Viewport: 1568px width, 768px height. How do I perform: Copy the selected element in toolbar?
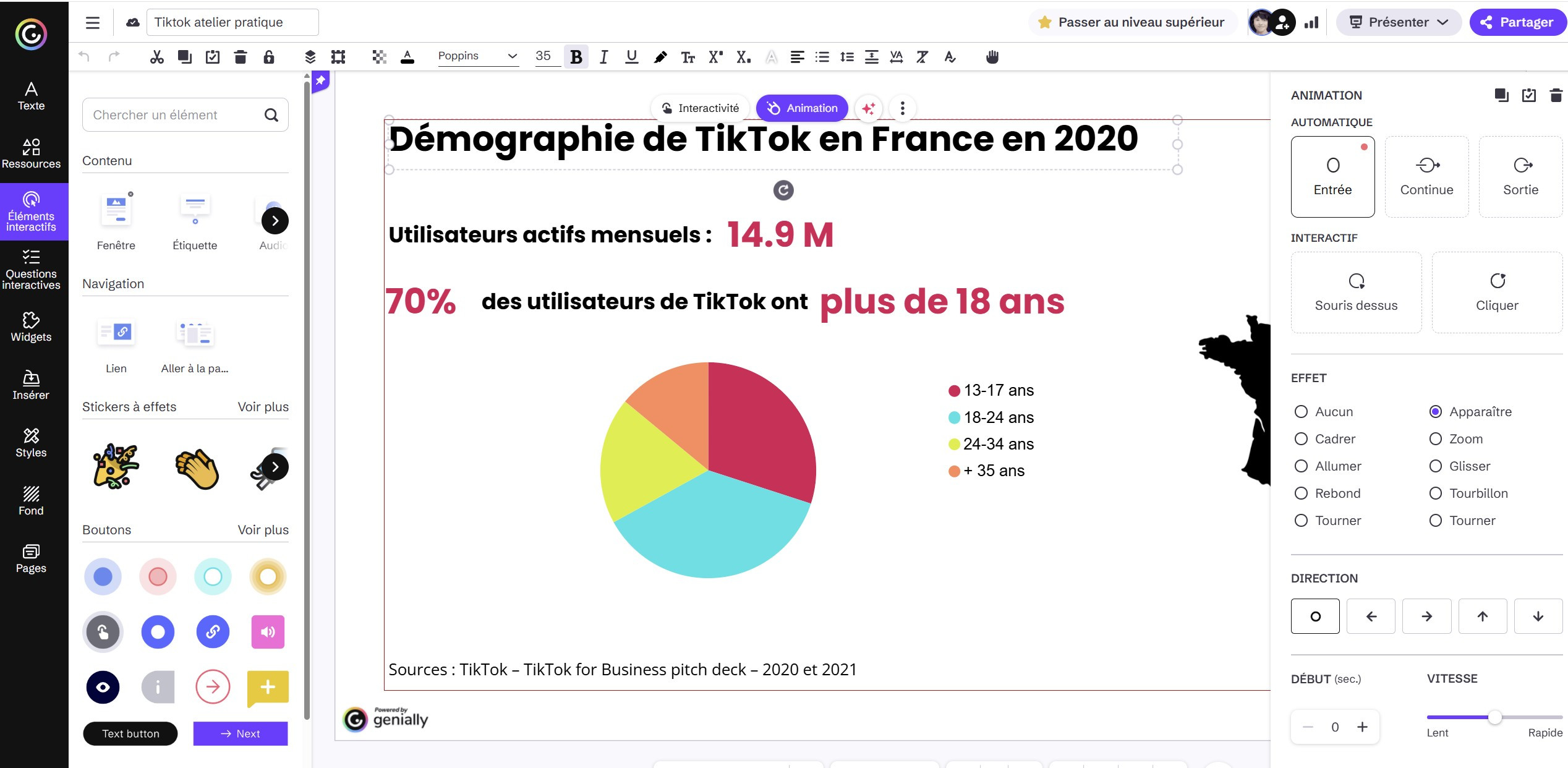[184, 57]
